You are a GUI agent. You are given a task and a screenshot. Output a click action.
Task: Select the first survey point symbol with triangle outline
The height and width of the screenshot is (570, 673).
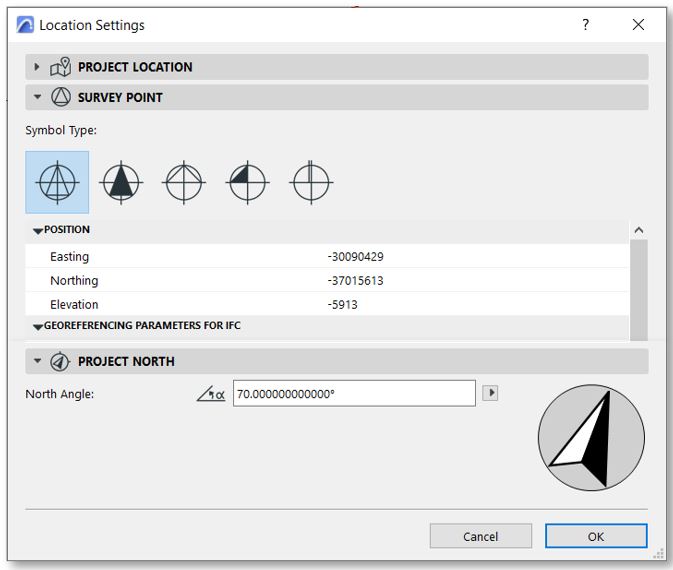pyautogui.click(x=57, y=183)
